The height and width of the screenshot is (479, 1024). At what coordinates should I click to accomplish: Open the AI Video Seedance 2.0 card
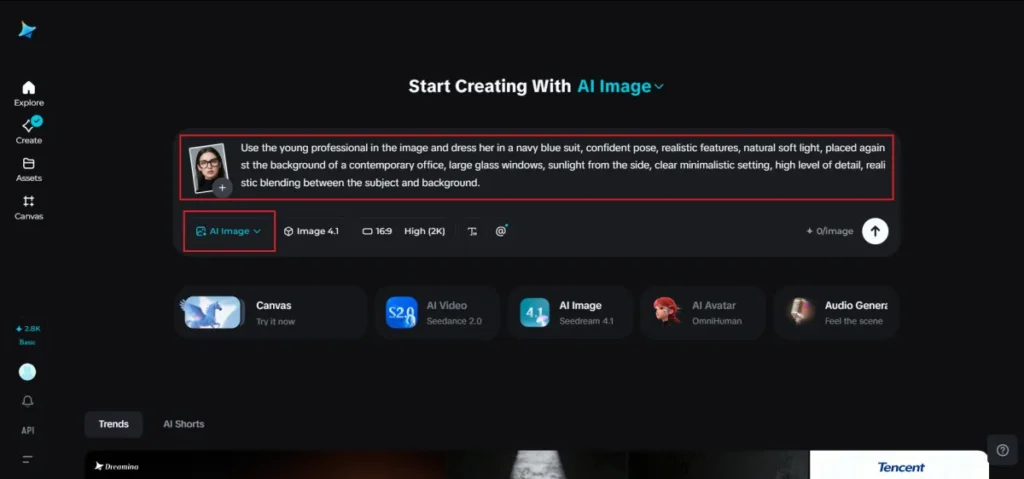435,313
